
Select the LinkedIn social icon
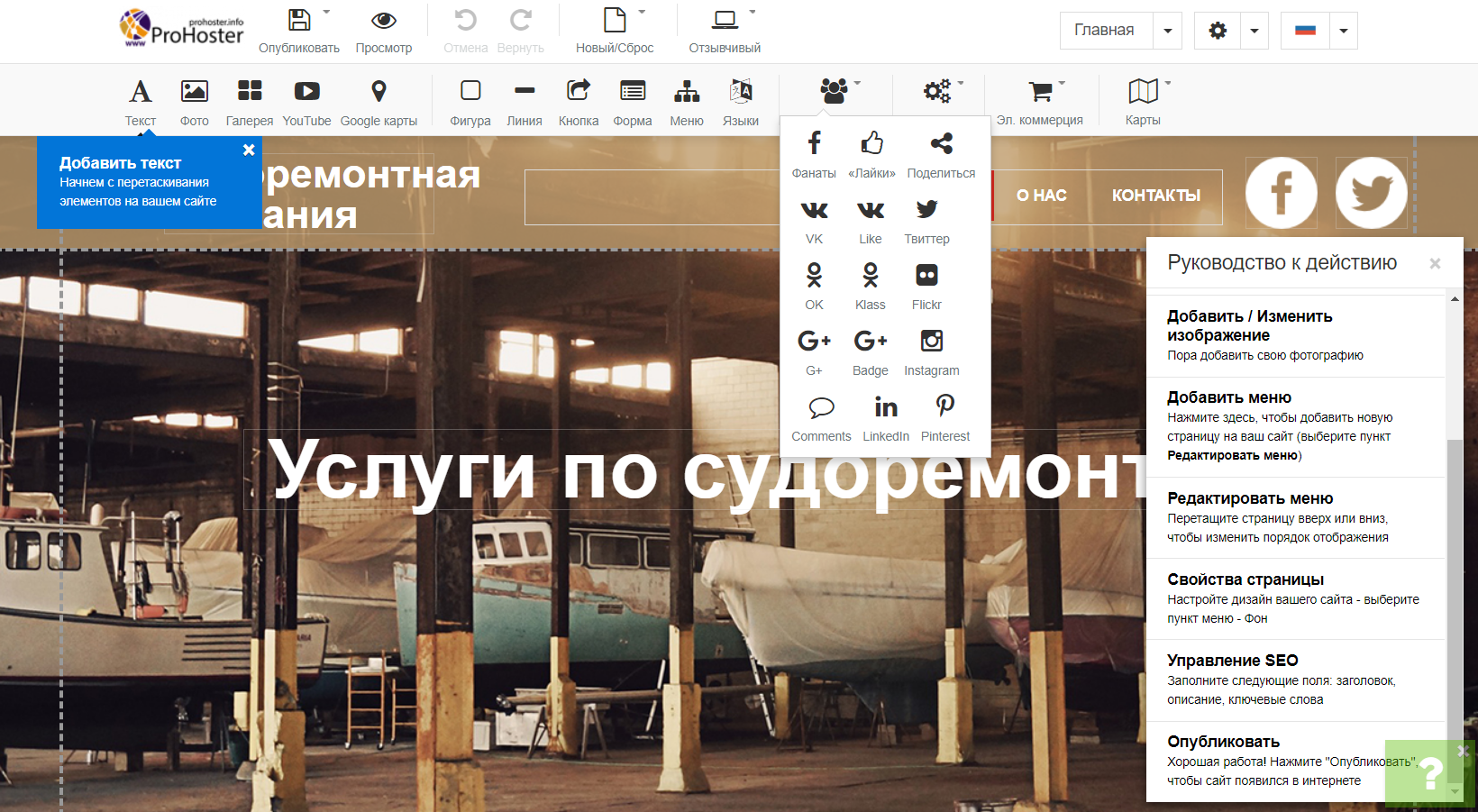[x=886, y=407]
